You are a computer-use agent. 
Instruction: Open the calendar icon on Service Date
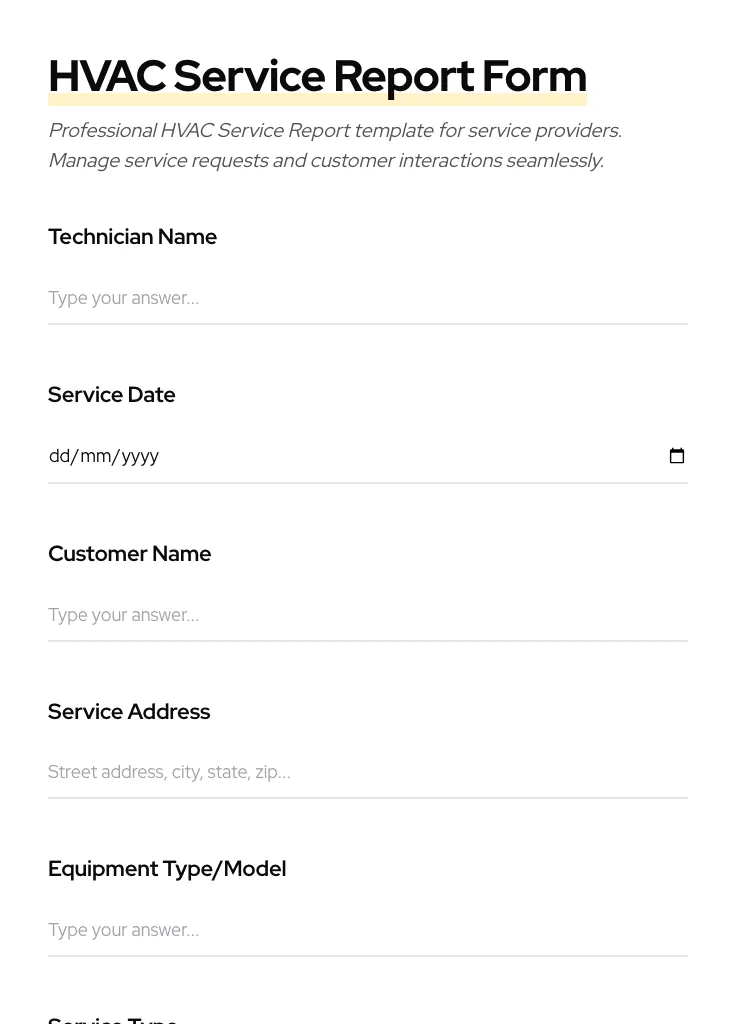677,456
